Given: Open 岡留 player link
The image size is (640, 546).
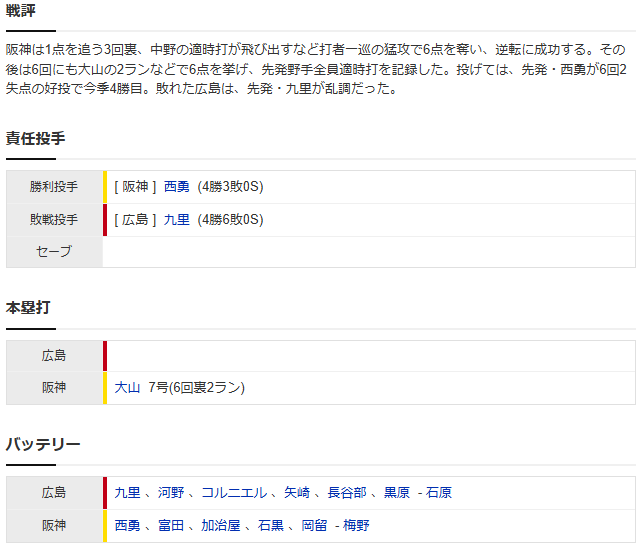Looking at the screenshot, I should tap(314, 525).
